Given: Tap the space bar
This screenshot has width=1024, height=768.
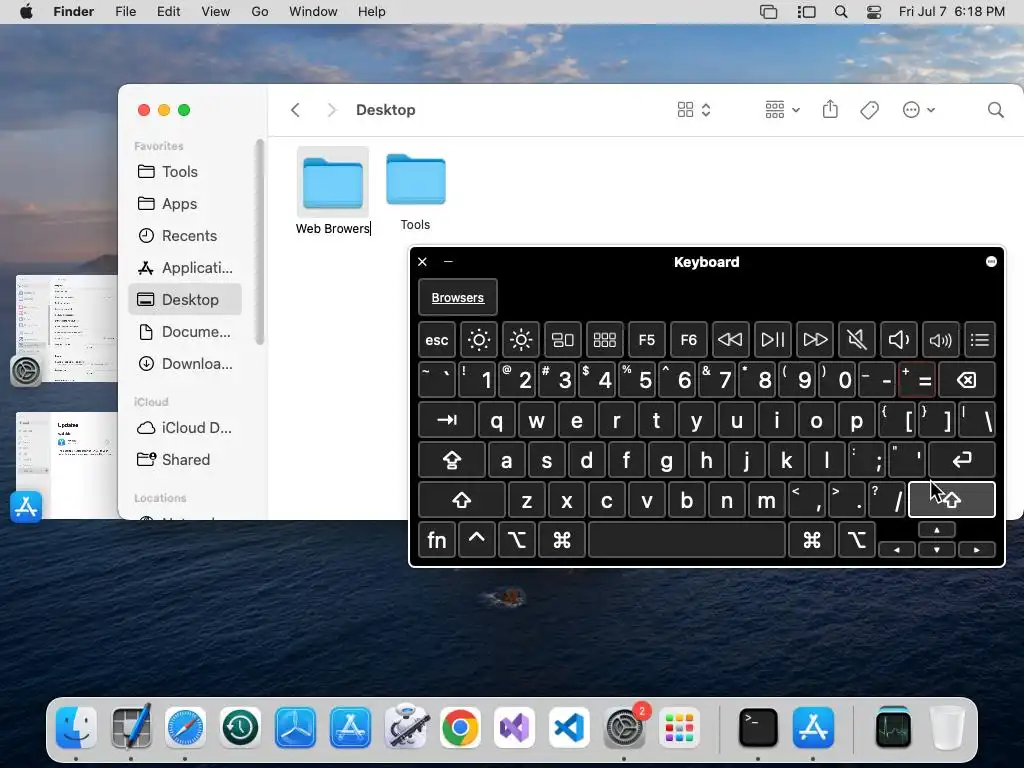Looking at the screenshot, I should (687, 540).
